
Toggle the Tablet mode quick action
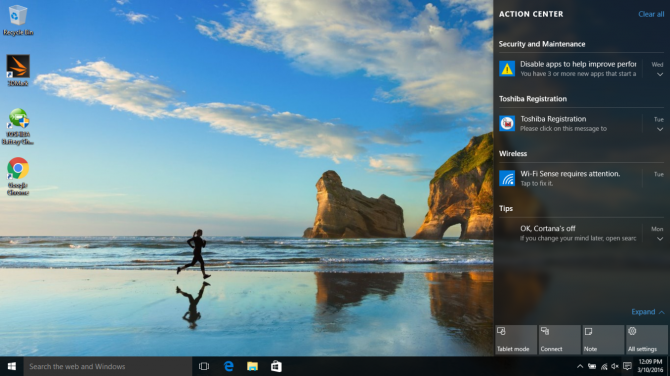tap(516, 340)
